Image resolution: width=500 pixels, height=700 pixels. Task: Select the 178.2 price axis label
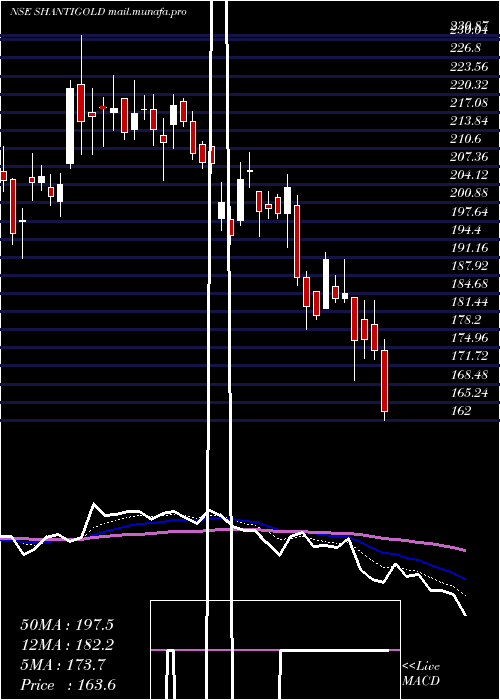click(466, 320)
